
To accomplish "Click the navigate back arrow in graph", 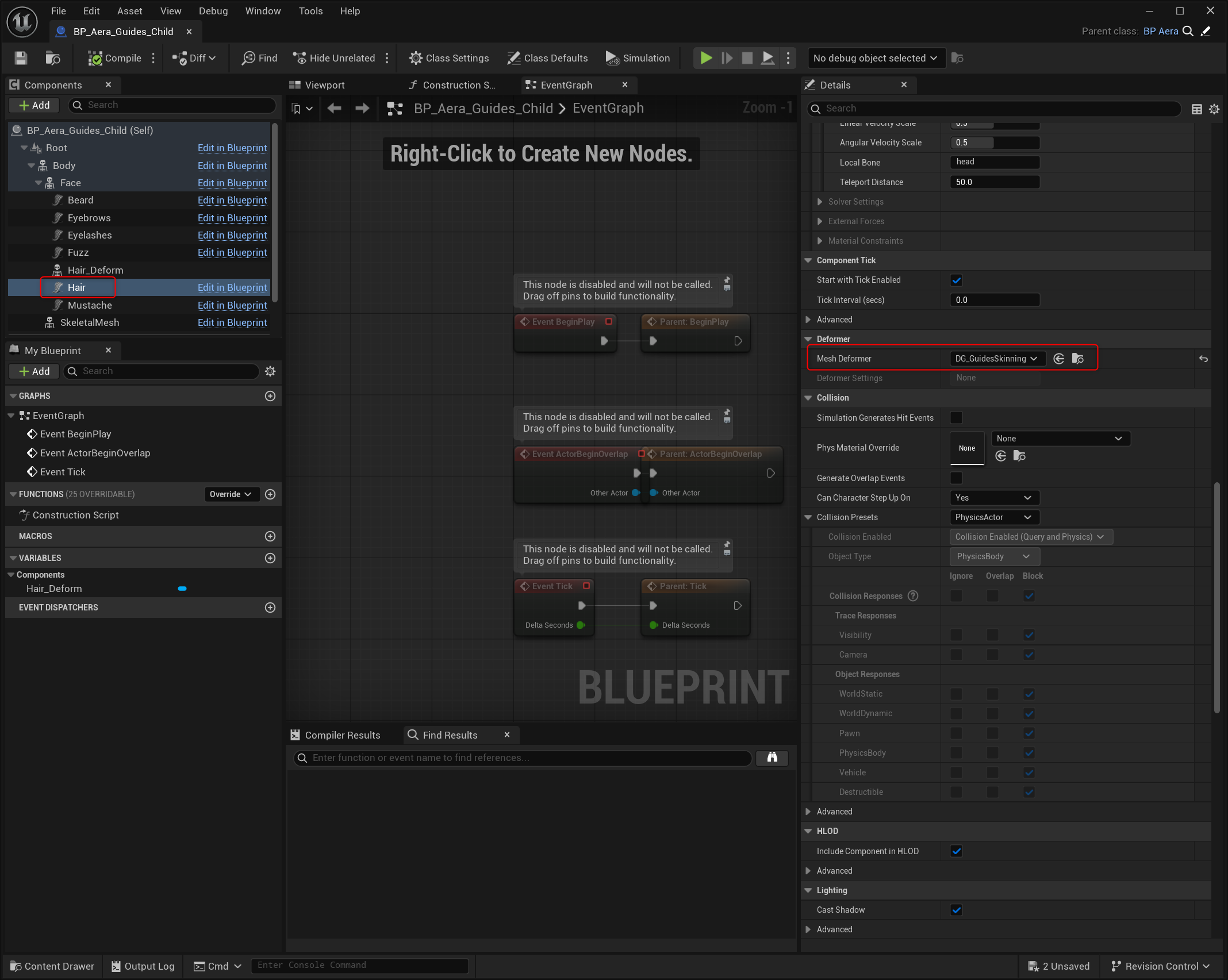I will tap(335, 108).
